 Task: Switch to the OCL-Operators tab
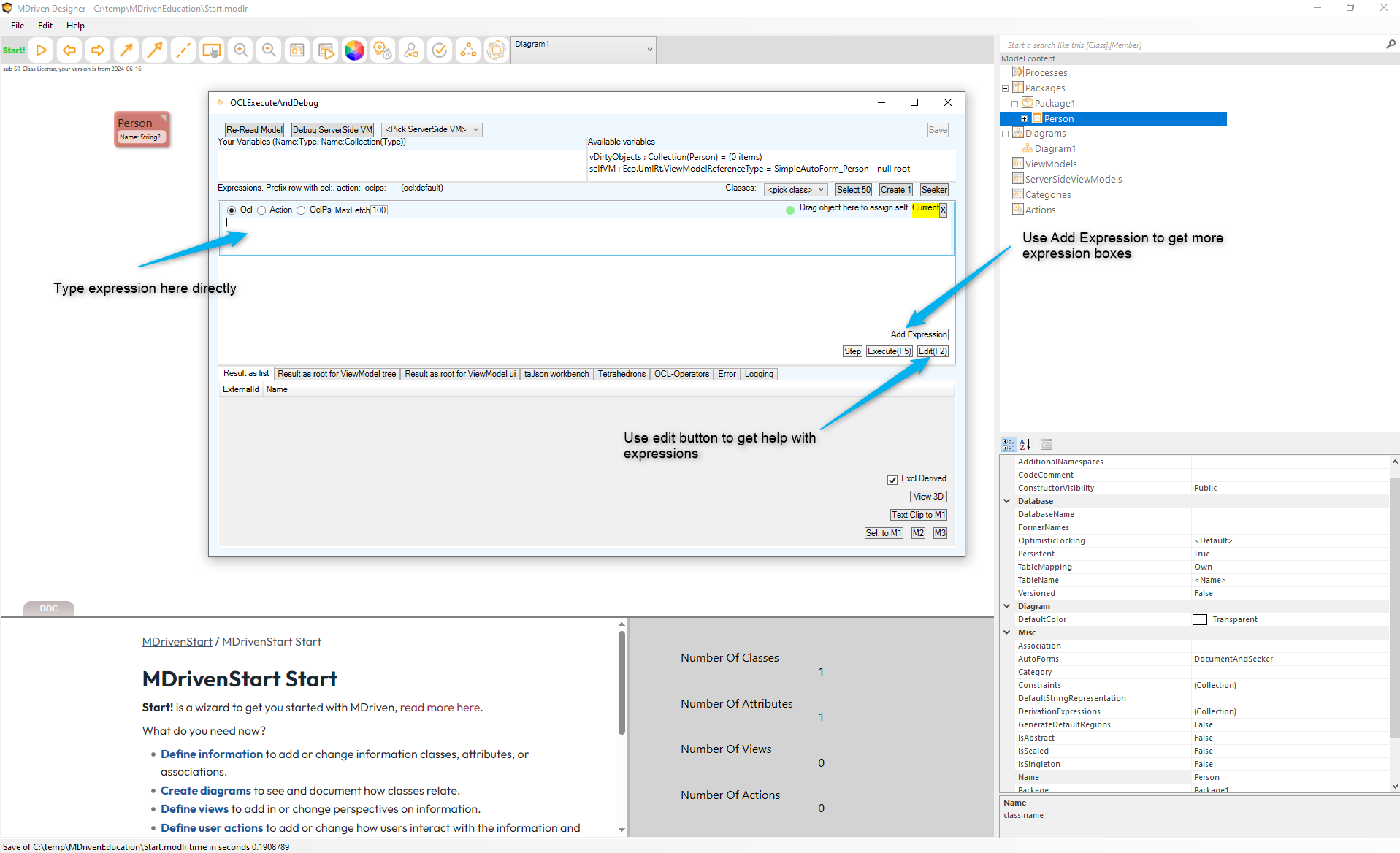point(681,374)
